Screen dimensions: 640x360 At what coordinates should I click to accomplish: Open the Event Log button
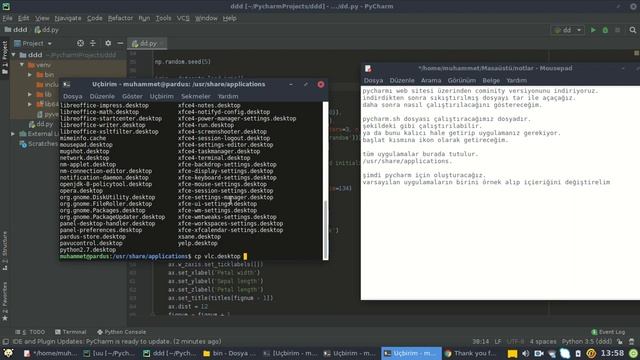(x=608, y=332)
